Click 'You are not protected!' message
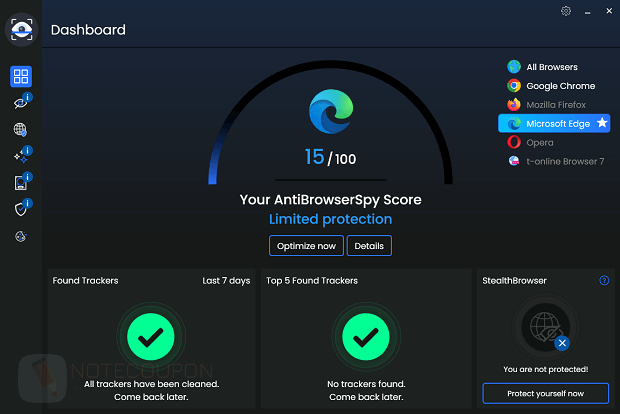The height and width of the screenshot is (414, 620). [x=546, y=369]
